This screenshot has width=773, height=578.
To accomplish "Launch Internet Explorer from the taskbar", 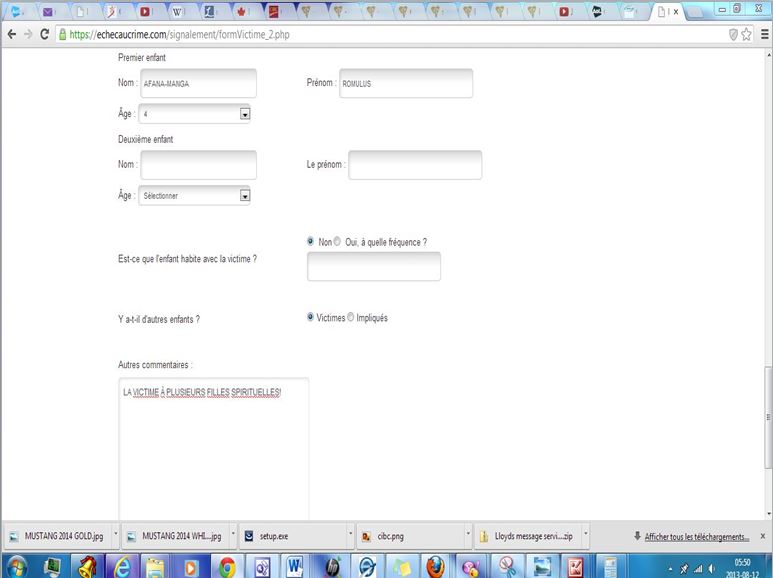I will (122, 566).
